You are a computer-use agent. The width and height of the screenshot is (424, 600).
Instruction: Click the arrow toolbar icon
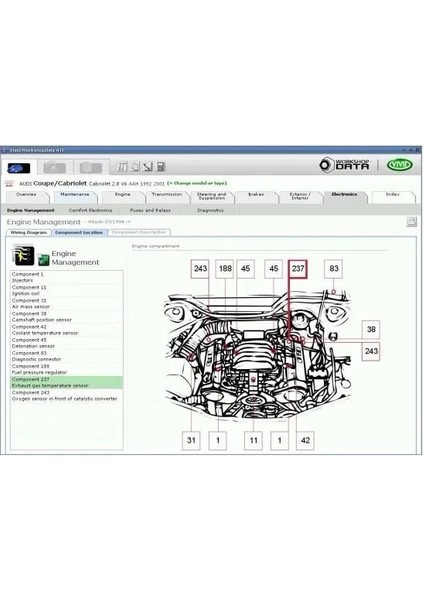tap(148, 166)
